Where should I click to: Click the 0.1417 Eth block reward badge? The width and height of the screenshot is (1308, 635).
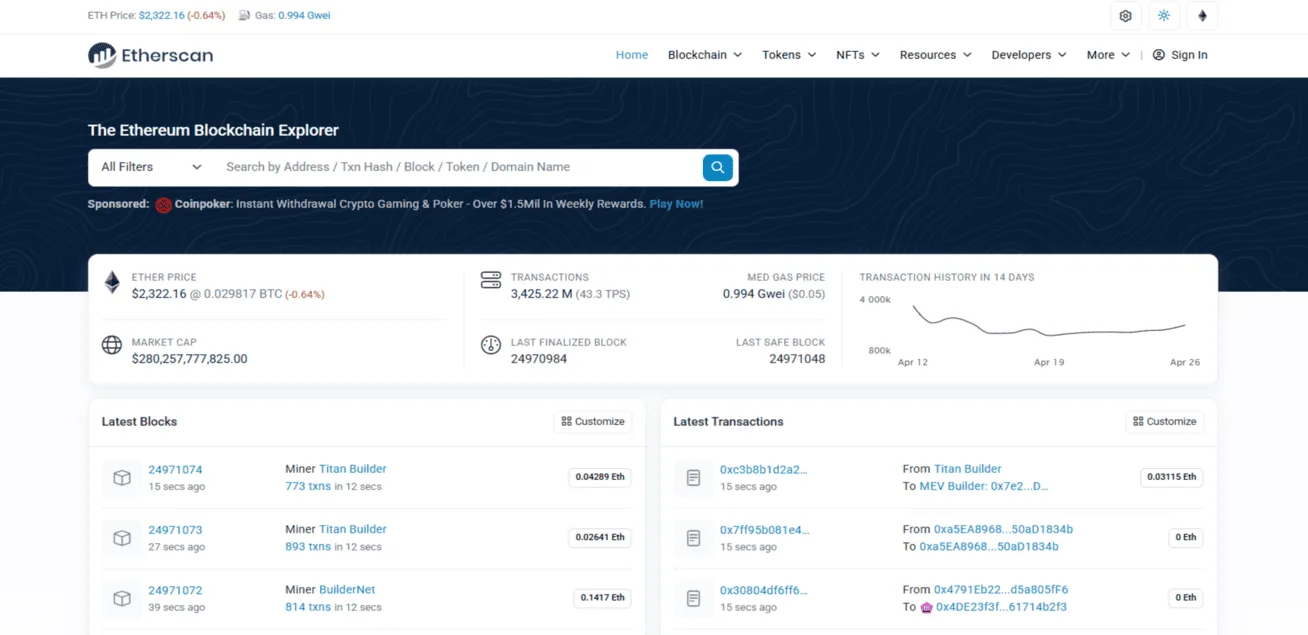[603, 598]
